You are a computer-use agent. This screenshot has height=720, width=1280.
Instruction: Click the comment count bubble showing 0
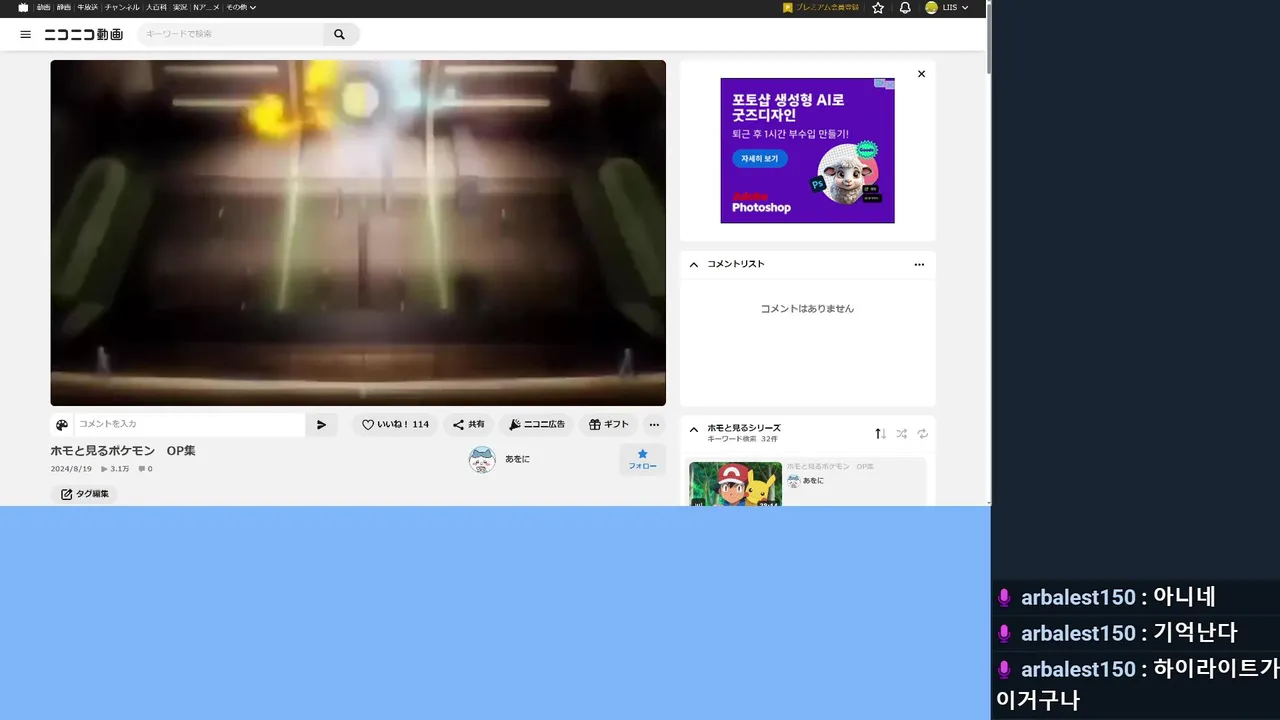145,469
